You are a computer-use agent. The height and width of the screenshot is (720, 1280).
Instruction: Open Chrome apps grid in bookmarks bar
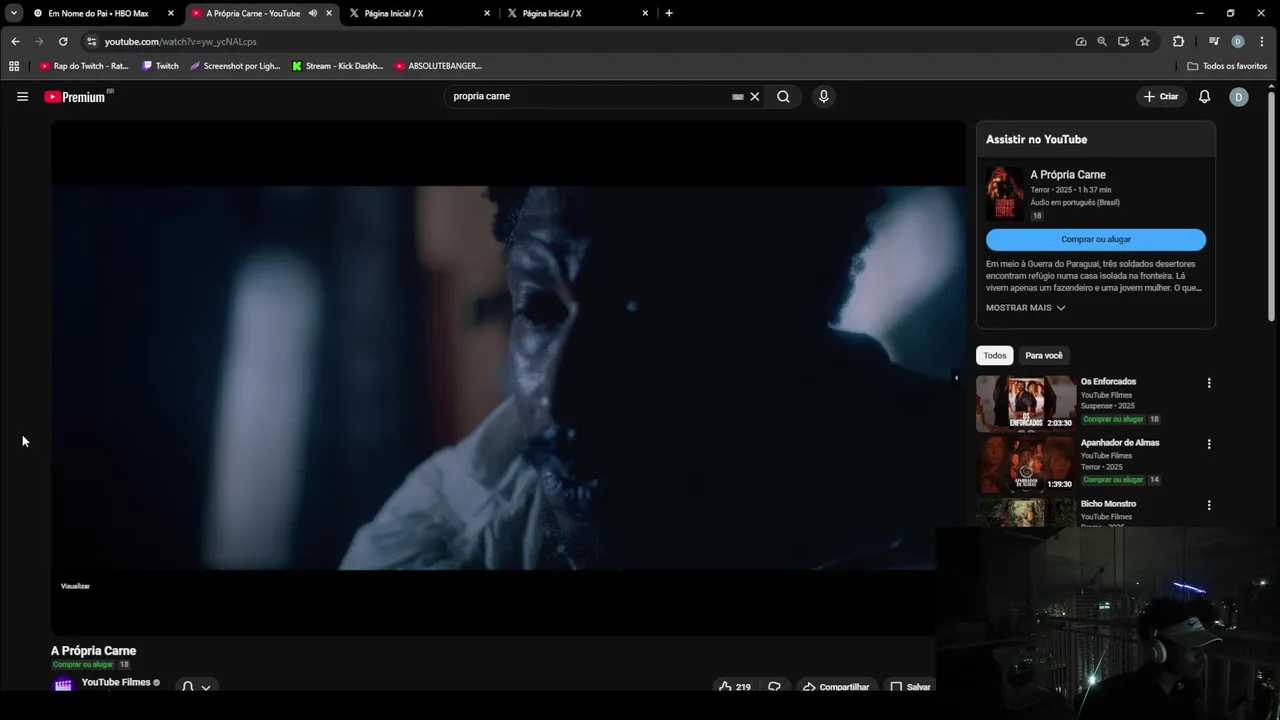[14, 66]
